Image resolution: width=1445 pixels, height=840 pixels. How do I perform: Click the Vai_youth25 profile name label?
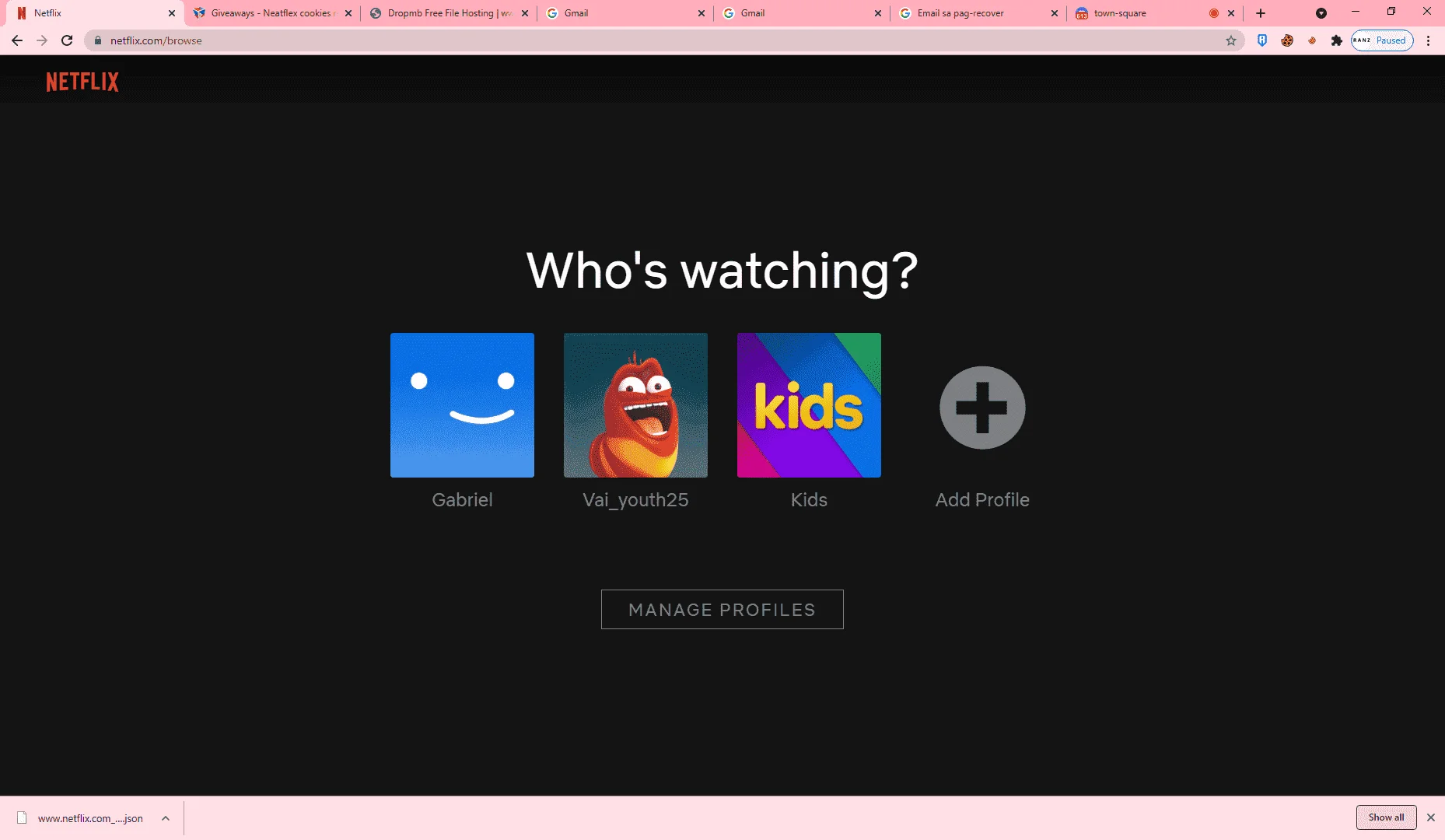635,500
